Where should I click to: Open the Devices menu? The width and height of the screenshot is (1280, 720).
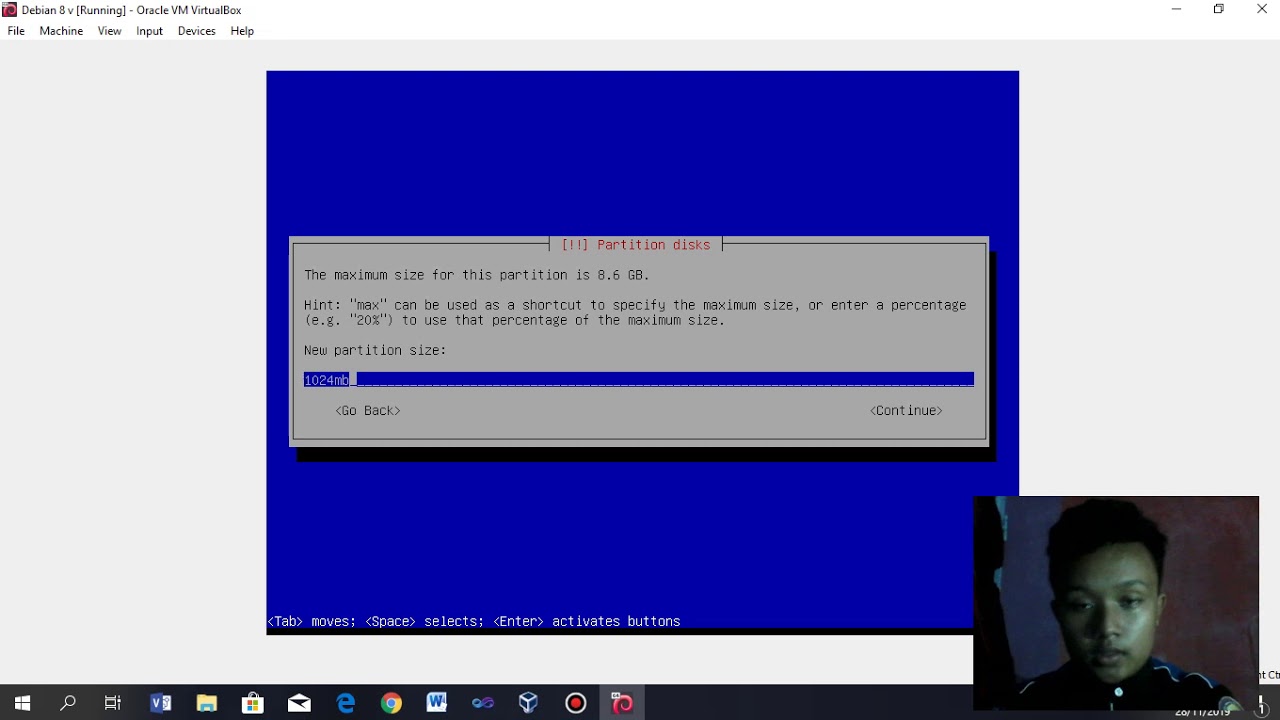[x=196, y=31]
